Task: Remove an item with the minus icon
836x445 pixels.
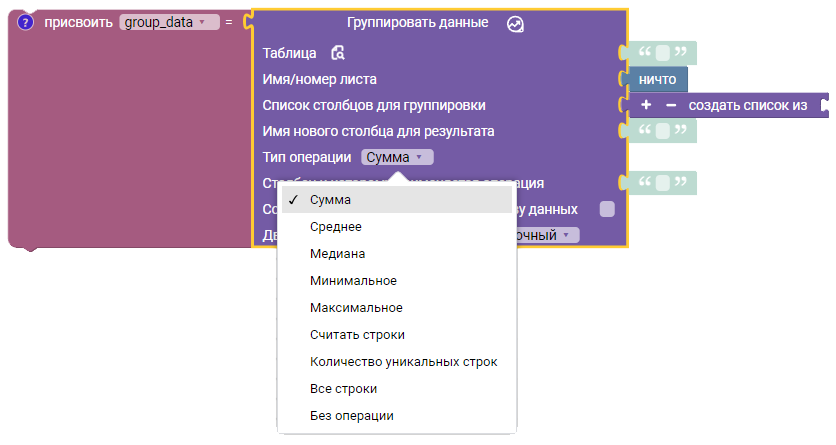Action: [671, 106]
